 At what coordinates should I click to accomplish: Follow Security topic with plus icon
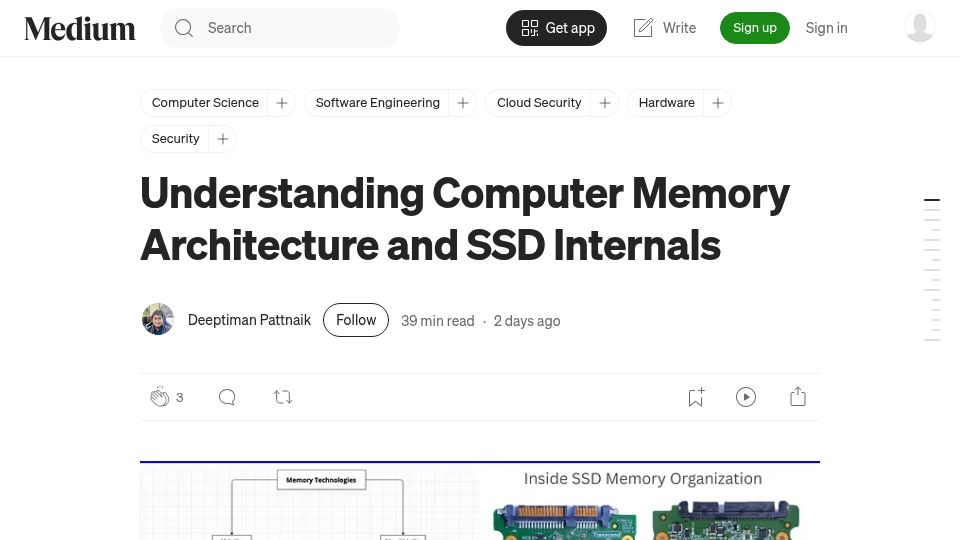[x=223, y=139]
